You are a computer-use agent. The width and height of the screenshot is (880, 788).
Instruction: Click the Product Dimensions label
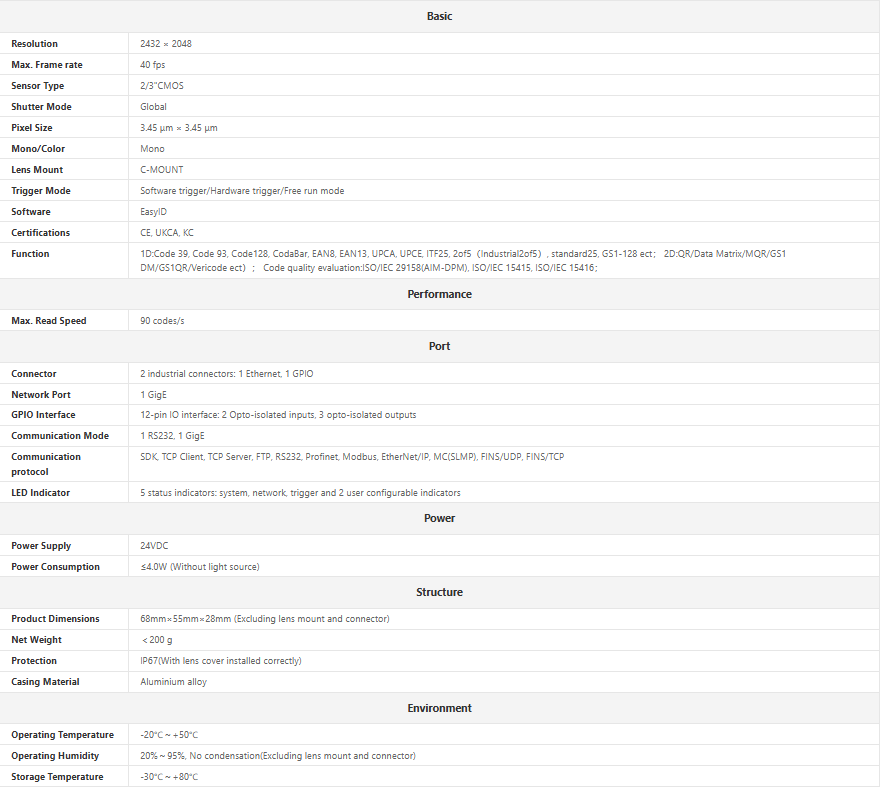click(x=55, y=619)
